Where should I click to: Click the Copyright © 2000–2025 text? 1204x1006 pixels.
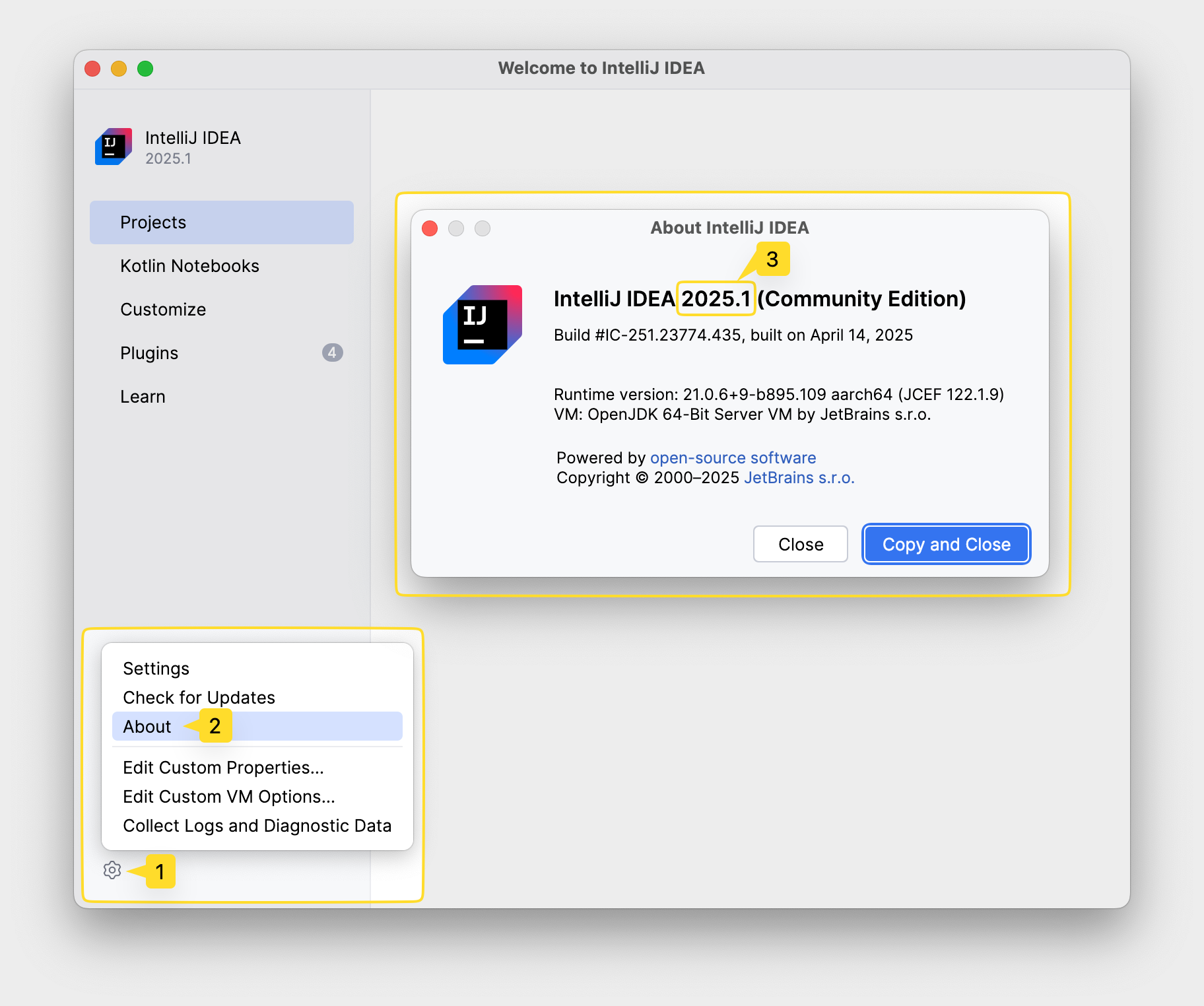[648, 478]
